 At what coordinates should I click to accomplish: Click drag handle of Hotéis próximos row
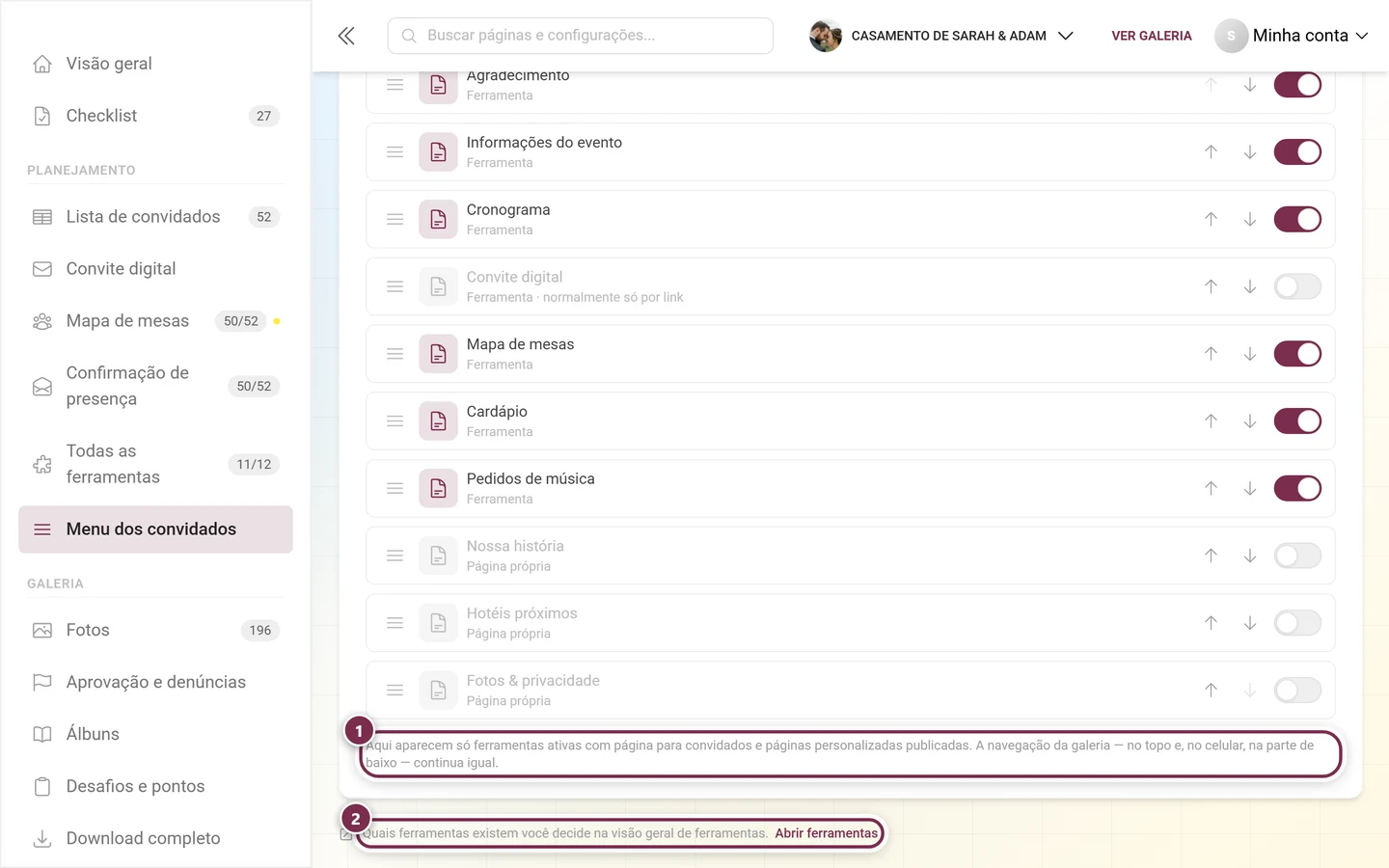pos(395,623)
